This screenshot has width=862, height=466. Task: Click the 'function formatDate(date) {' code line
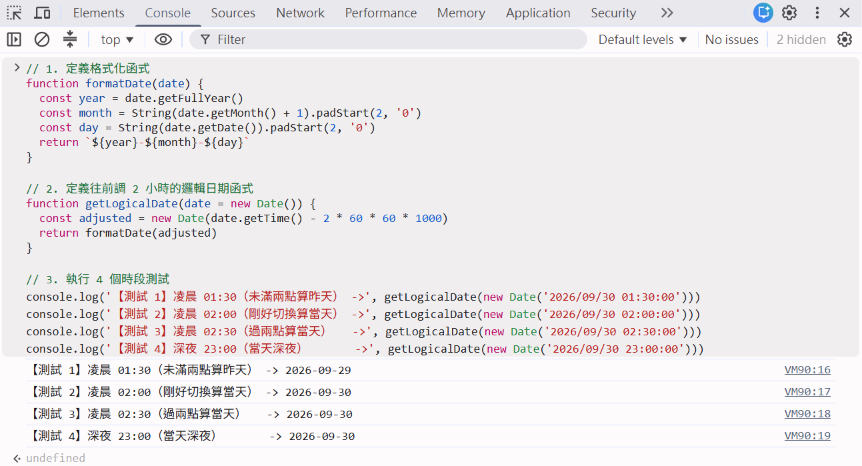tap(114, 84)
